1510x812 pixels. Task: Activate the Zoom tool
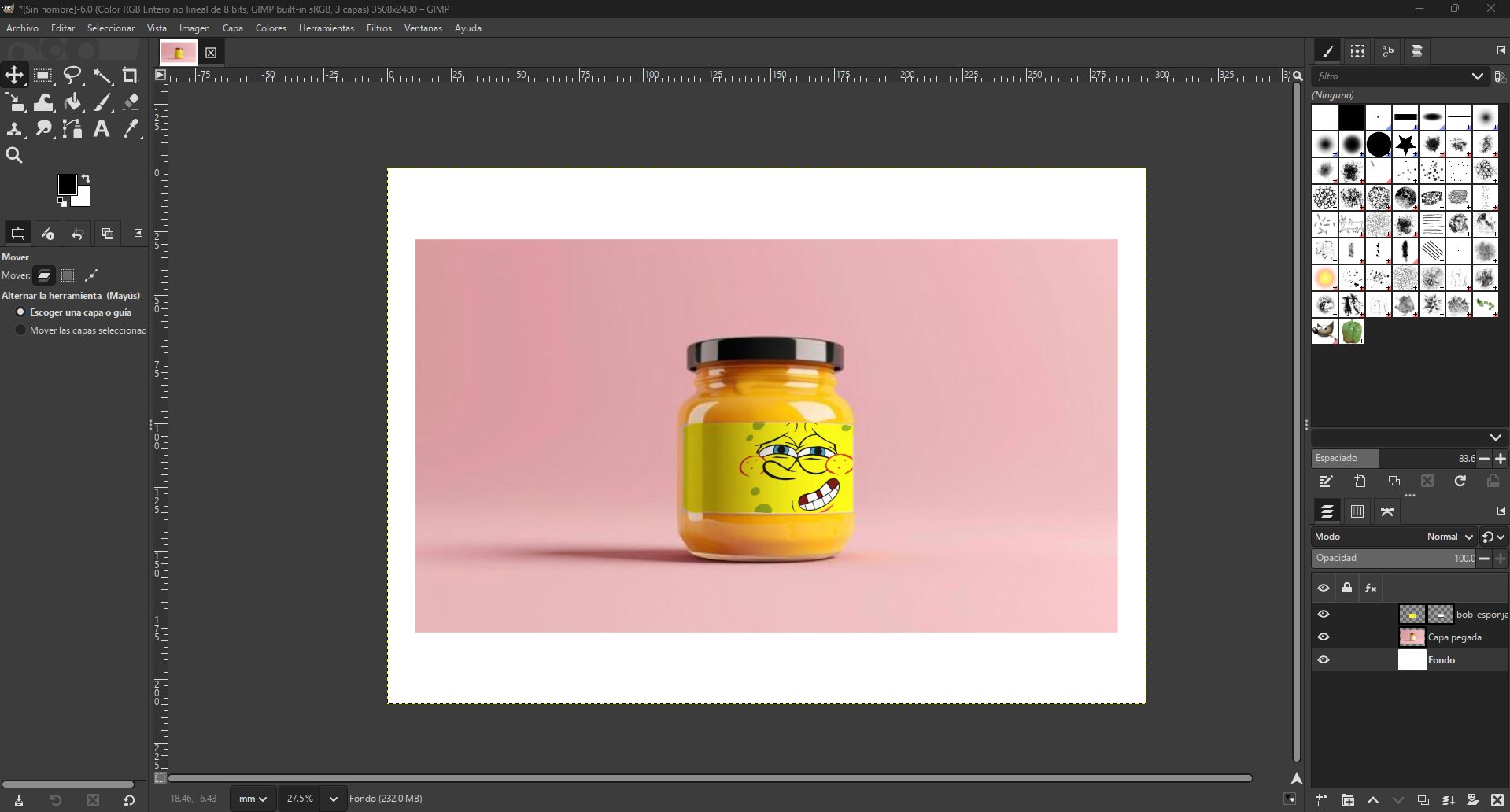click(14, 155)
